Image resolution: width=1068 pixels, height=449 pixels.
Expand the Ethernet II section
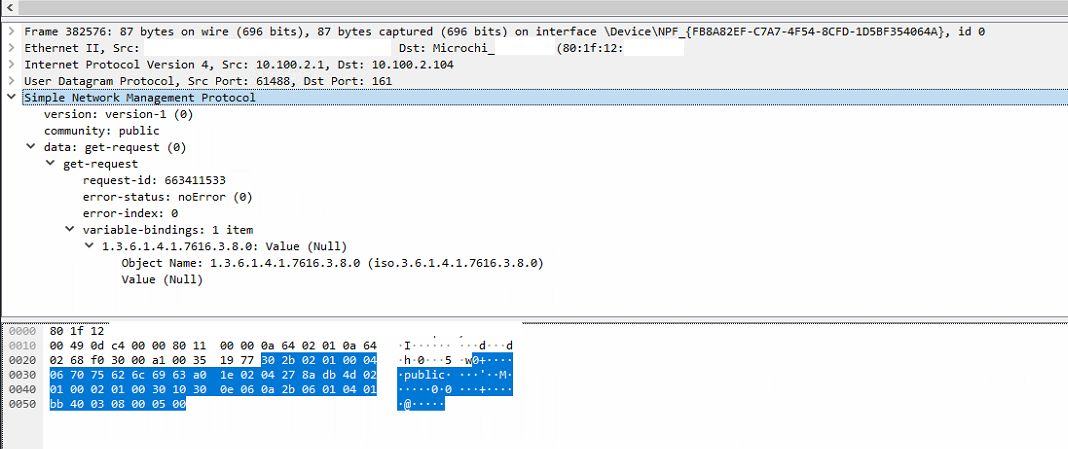[11, 48]
